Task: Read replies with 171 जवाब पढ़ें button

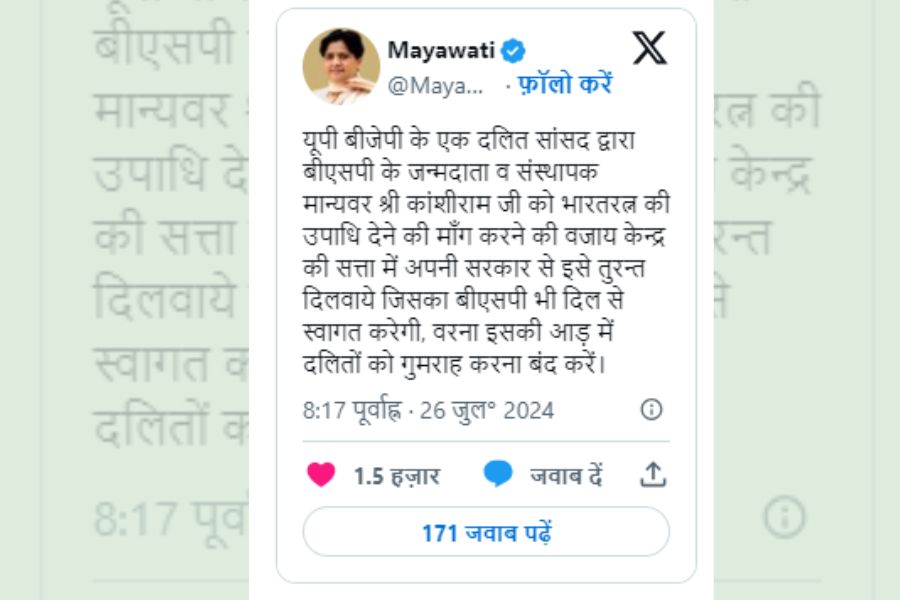Action: coord(486,532)
